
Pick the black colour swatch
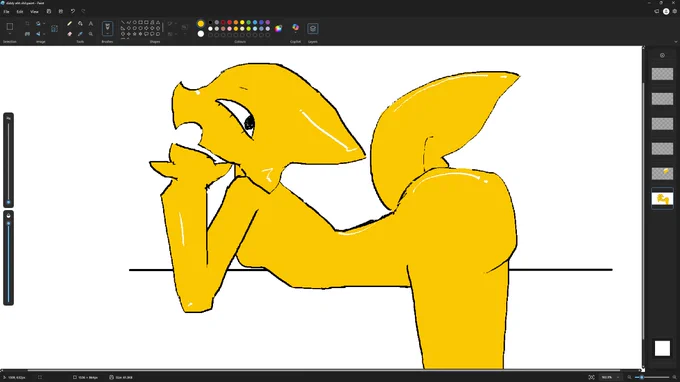(x=210, y=22)
